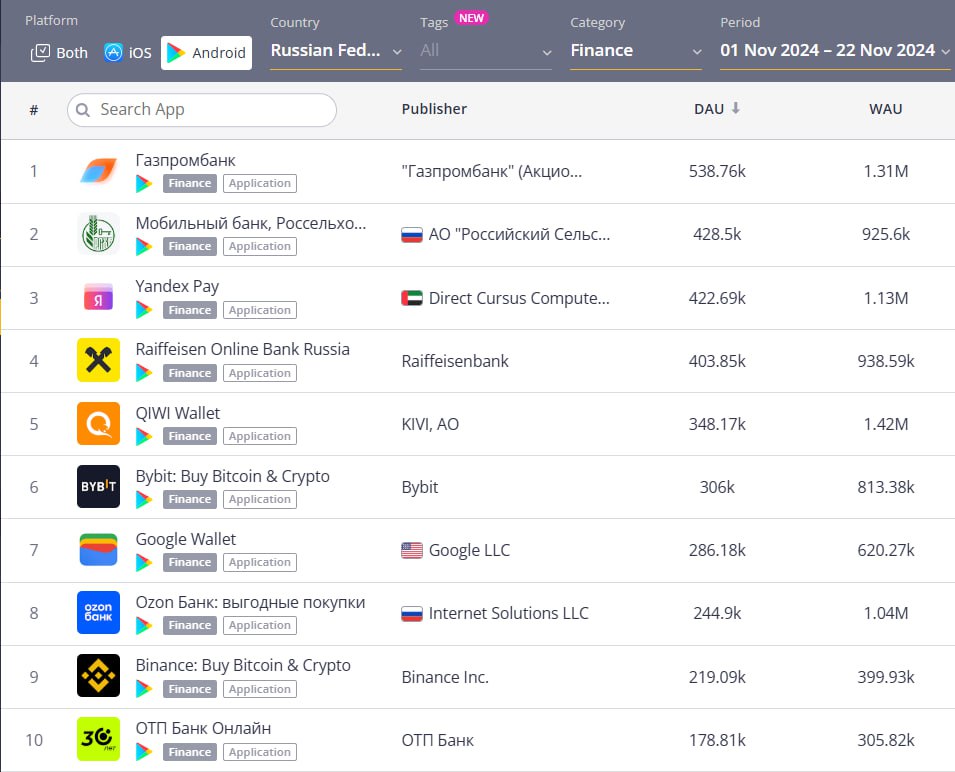
Task: Click Russian flag next to Internet Solutions LLC
Action: click(412, 613)
